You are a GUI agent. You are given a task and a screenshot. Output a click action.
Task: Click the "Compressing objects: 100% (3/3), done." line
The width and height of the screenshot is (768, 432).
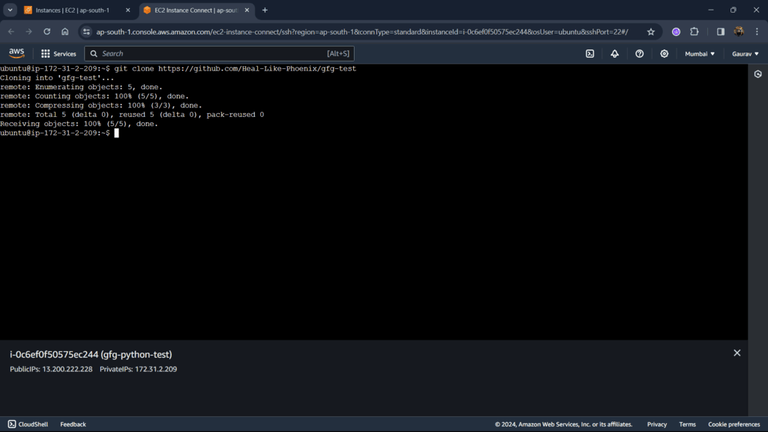tap(101, 105)
